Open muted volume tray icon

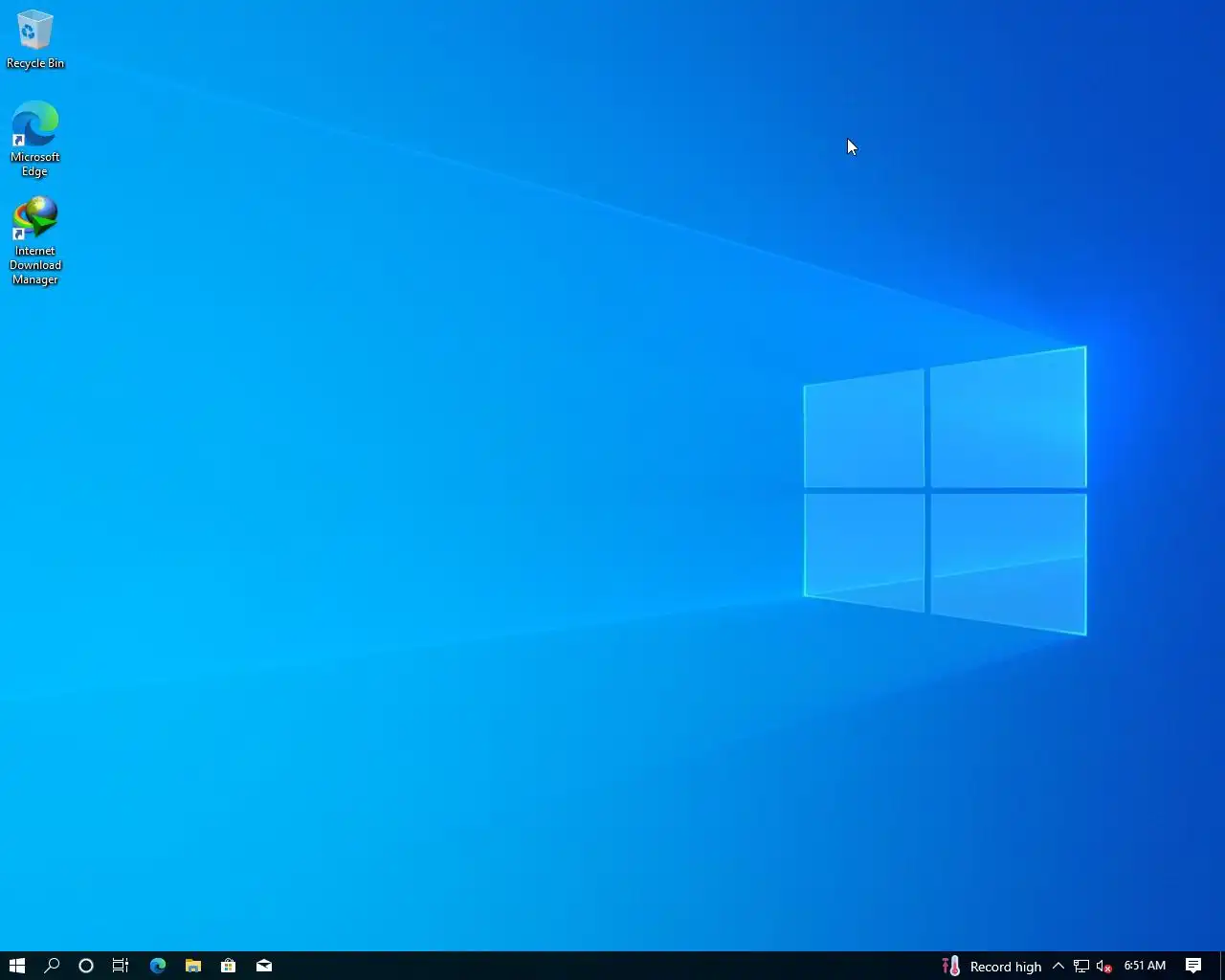pos(1104,966)
